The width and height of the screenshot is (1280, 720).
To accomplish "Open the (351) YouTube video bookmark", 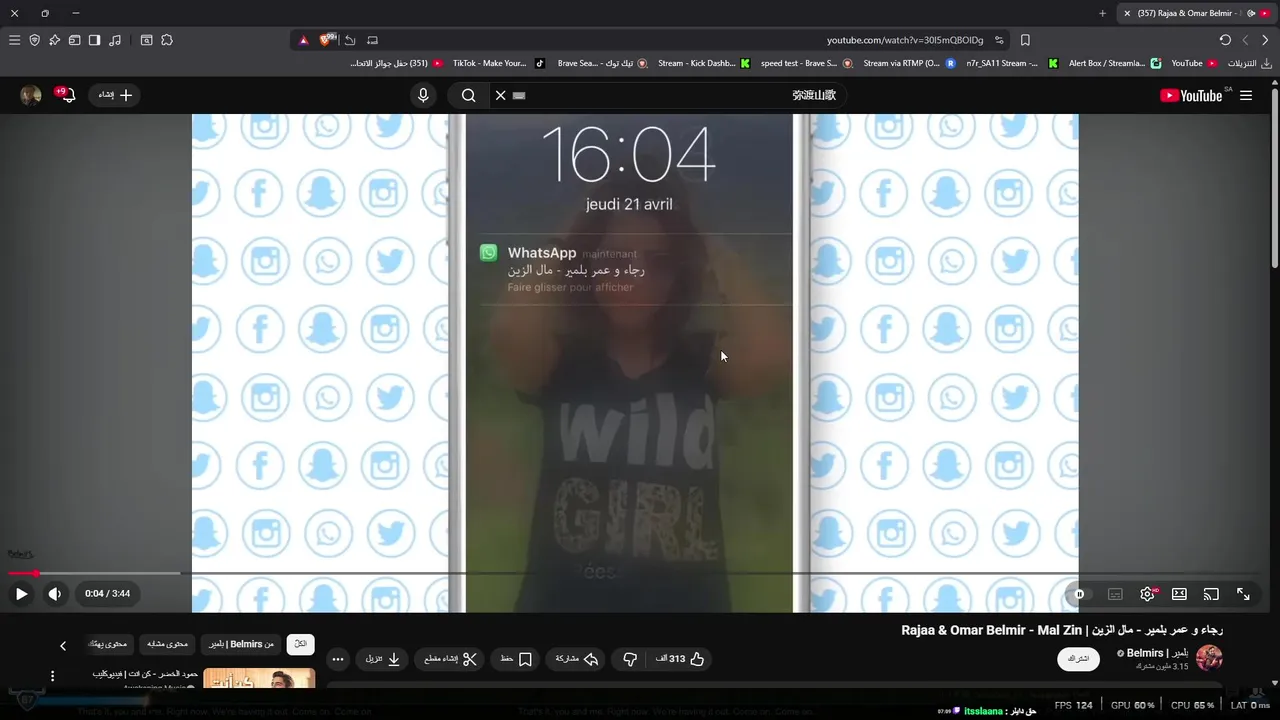I will coord(396,63).
